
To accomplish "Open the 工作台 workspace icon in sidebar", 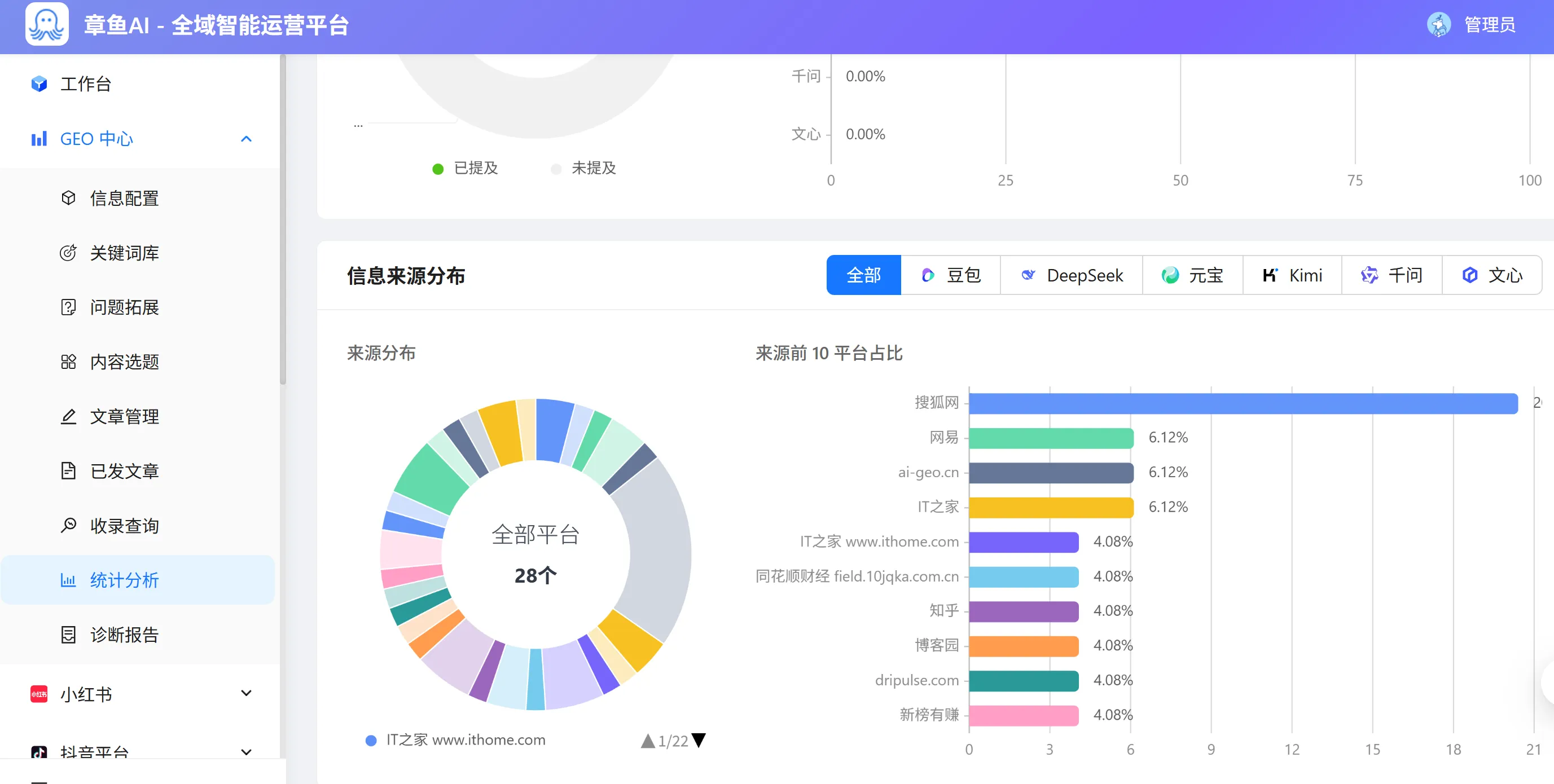I will (38, 84).
